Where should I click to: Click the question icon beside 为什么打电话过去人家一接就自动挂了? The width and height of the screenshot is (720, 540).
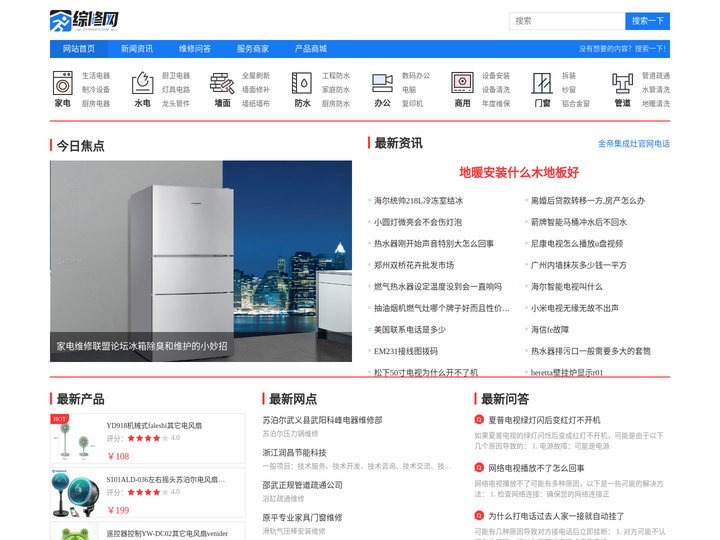pos(479,516)
